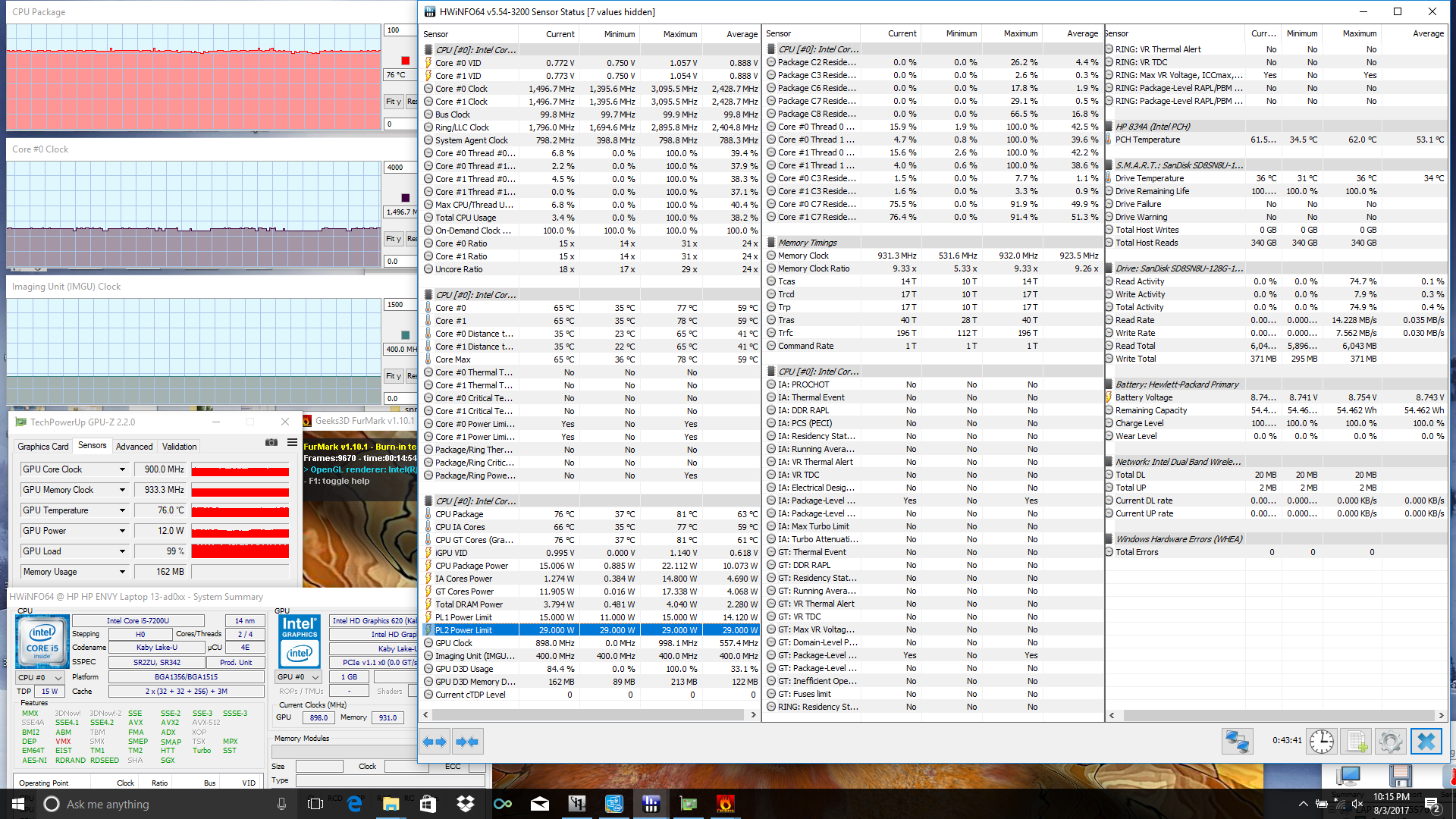
Task: Click the 1500 max value field on Imaging Unit graph
Action: pos(400,305)
